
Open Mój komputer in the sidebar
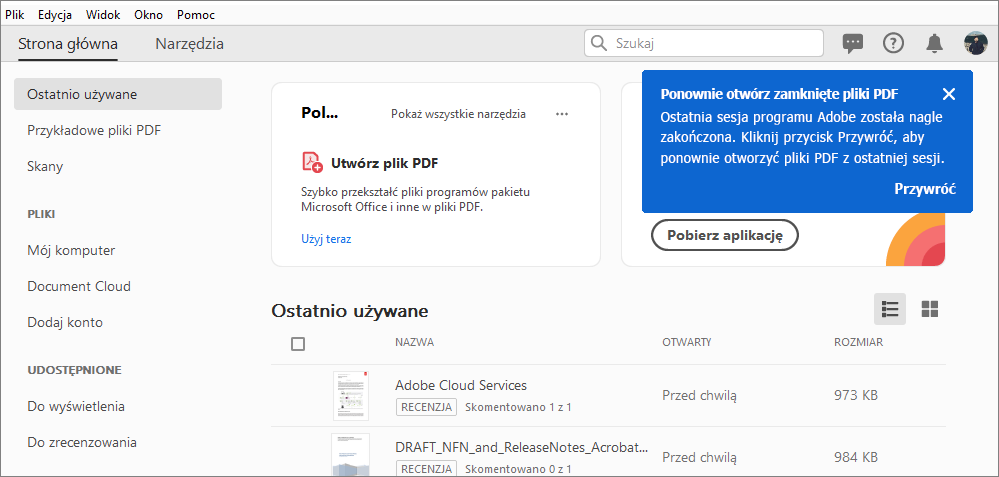tap(71, 250)
